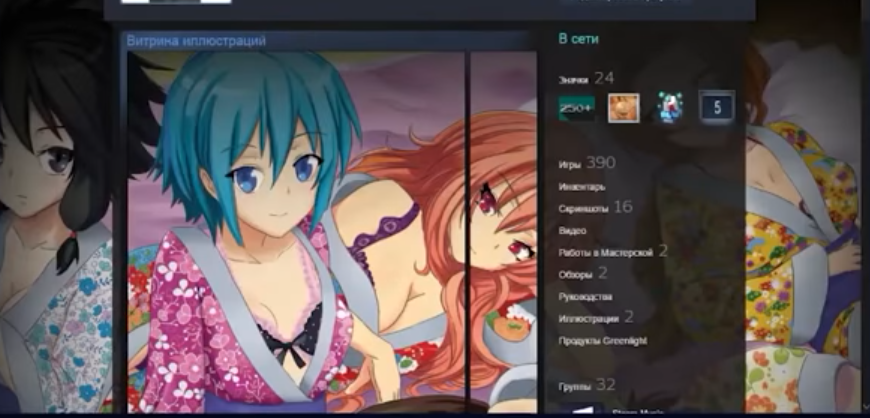Screen dimensions: 870x418
Task: Open the Значки badges link
Action: tap(573, 80)
